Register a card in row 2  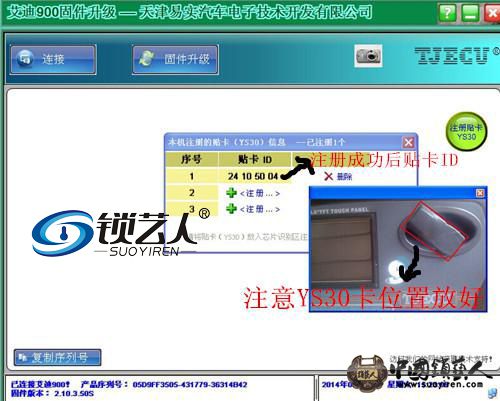(253, 193)
